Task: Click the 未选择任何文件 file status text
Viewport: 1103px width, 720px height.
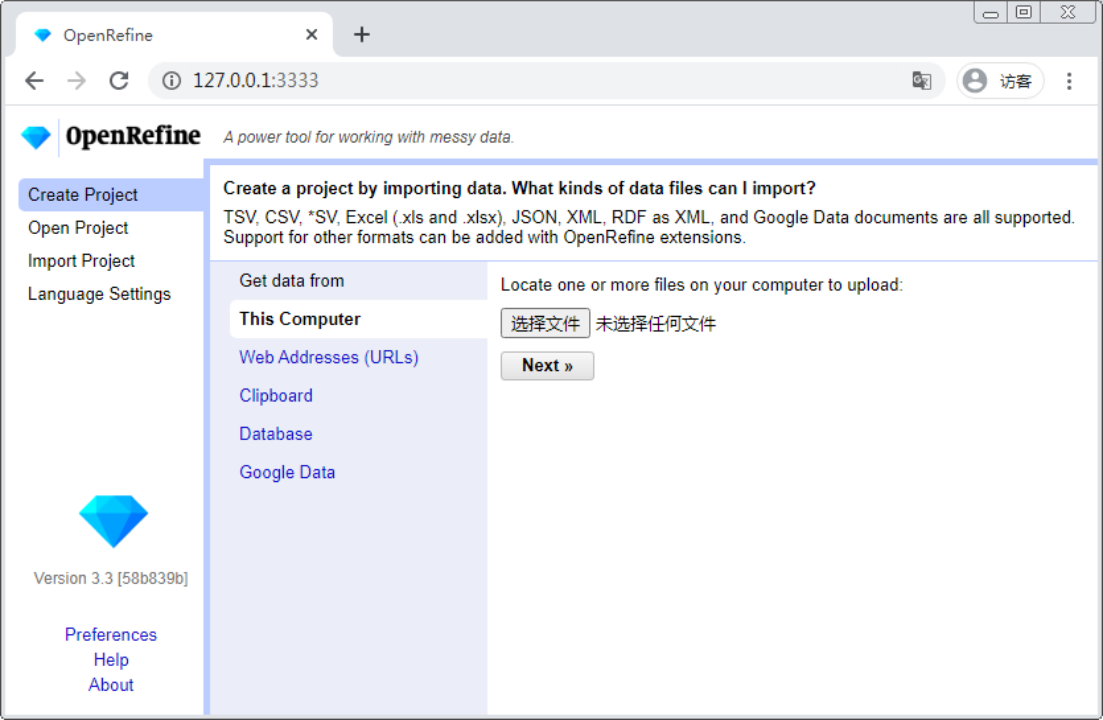Action: (656, 324)
